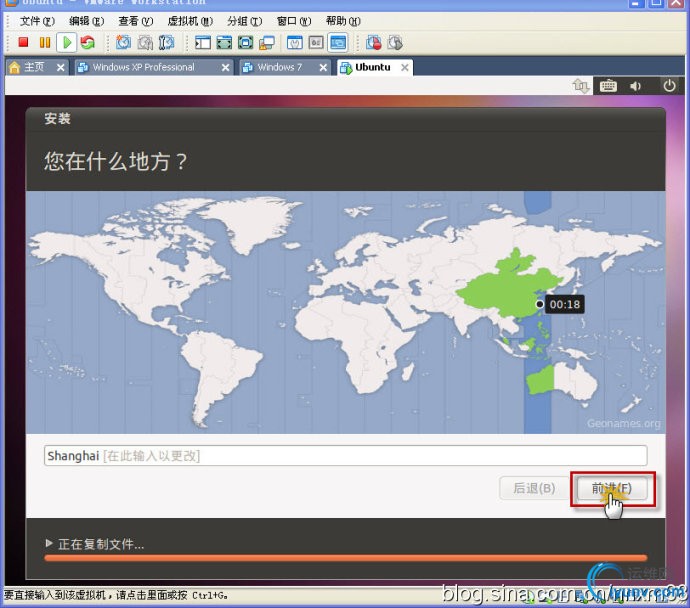Close the Windows 7 tab
The image size is (690, 608).
click(323, 68)
